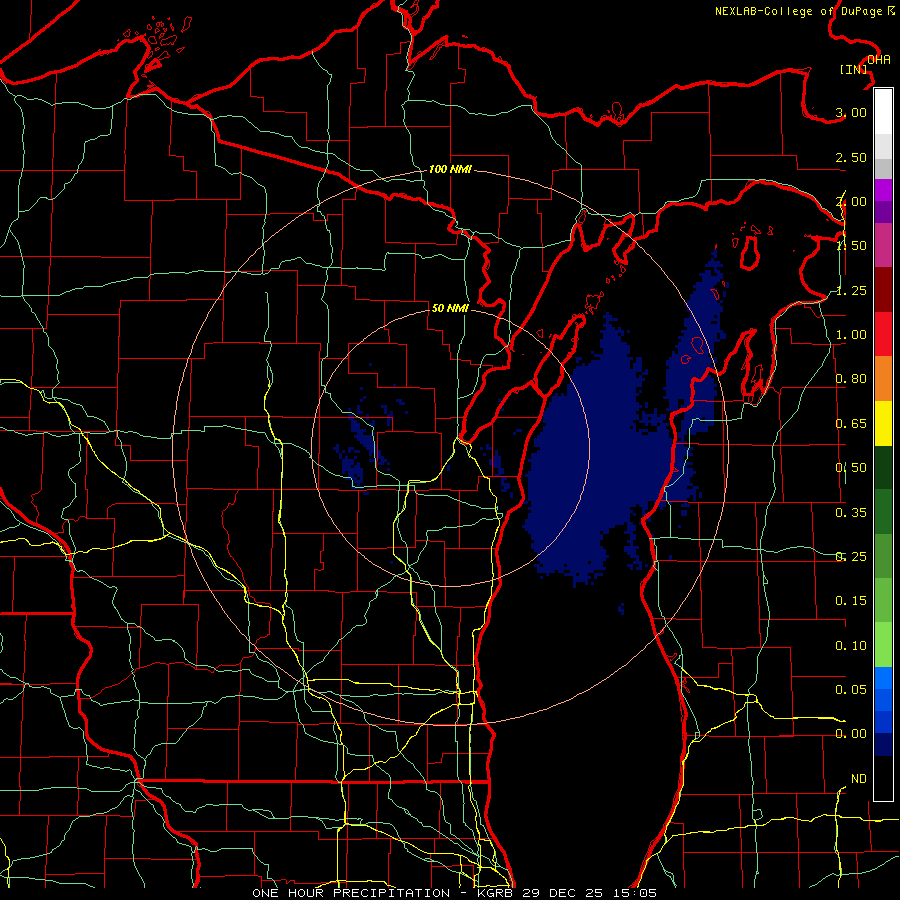
Task: Click the 100 NMI range ring label
Action: 450,169
